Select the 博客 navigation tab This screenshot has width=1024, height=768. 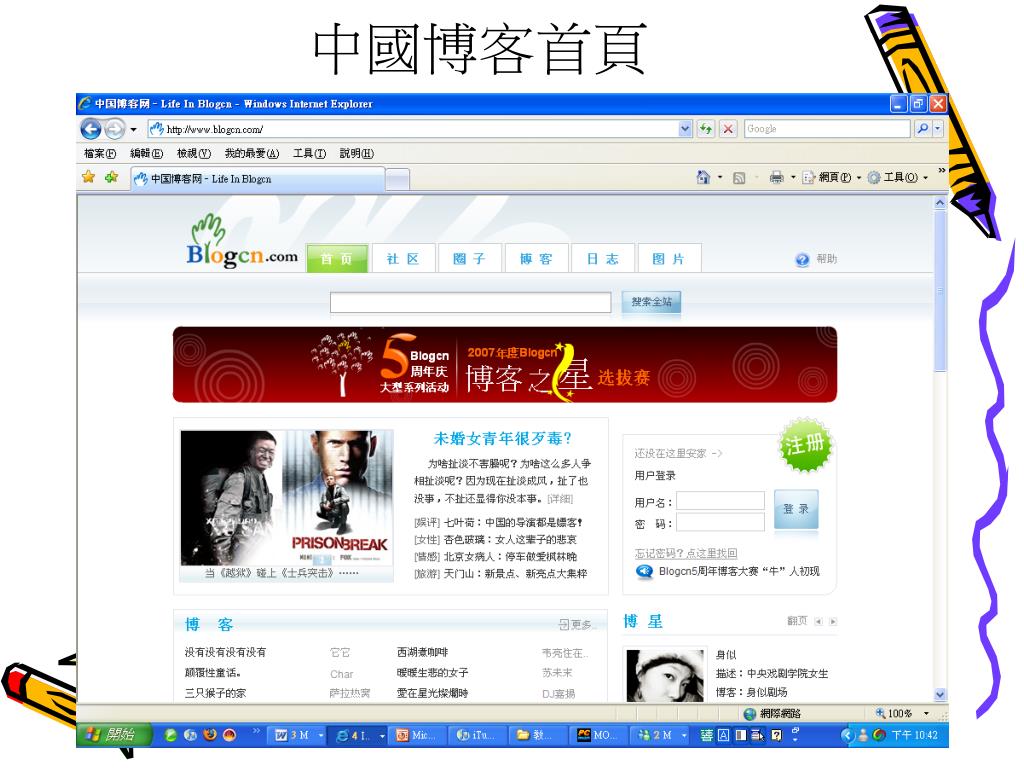tap(536, 259)
